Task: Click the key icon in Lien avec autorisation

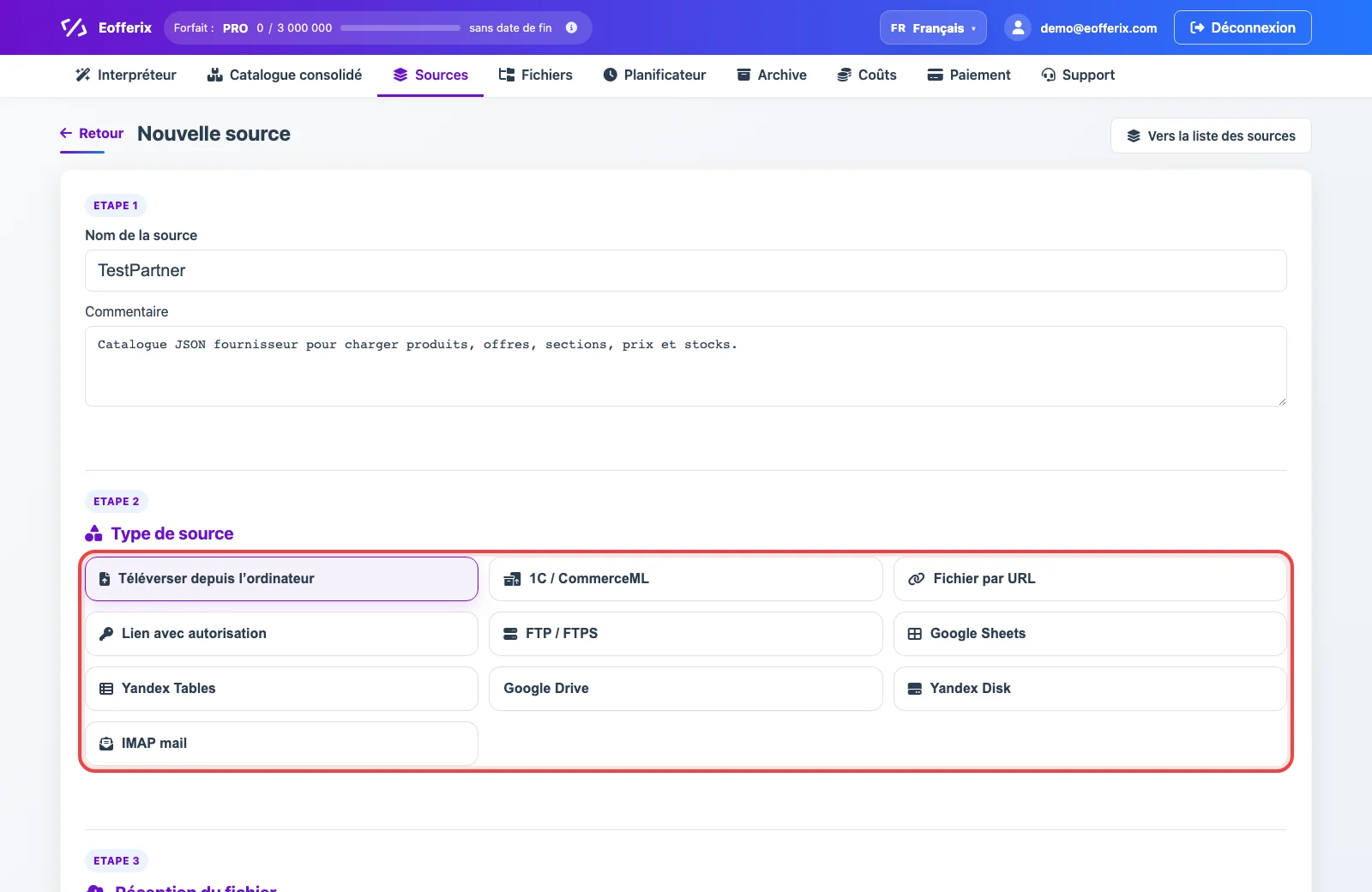Action: coord(106,634)
